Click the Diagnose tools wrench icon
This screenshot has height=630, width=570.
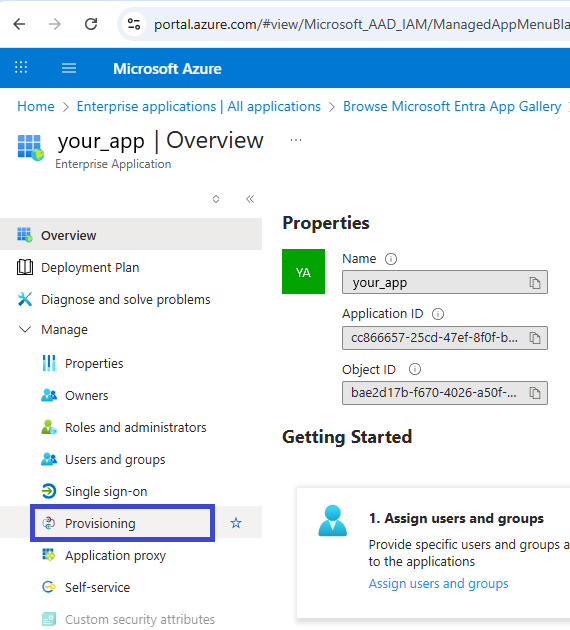[x=25, y=299]
